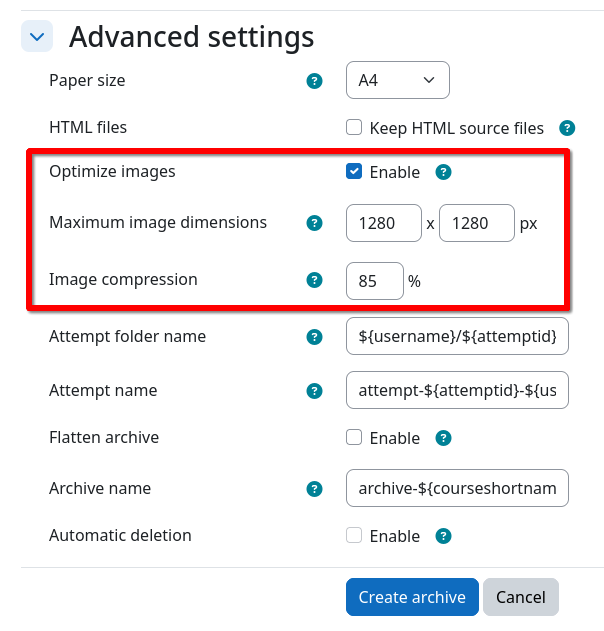Click the Optimize images label
This screenshot has height=631, width=604.
(112, 171)
